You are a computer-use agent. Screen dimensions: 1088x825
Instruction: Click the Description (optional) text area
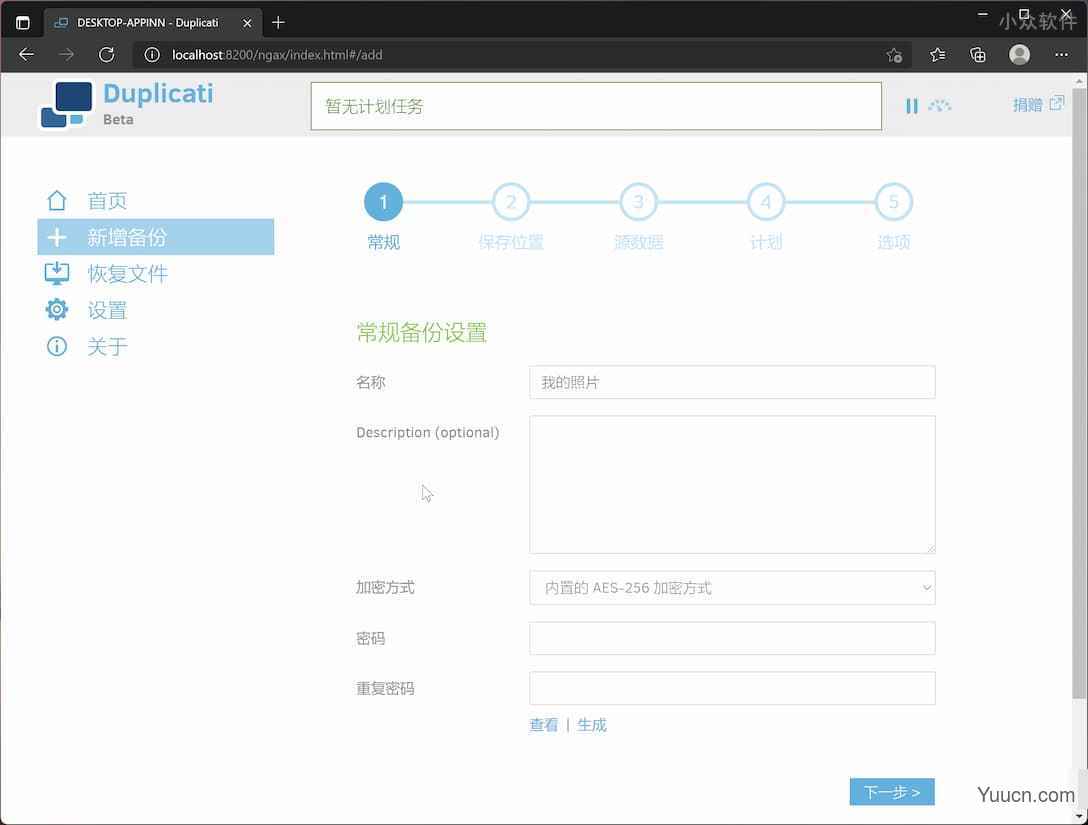coord(732,484)
